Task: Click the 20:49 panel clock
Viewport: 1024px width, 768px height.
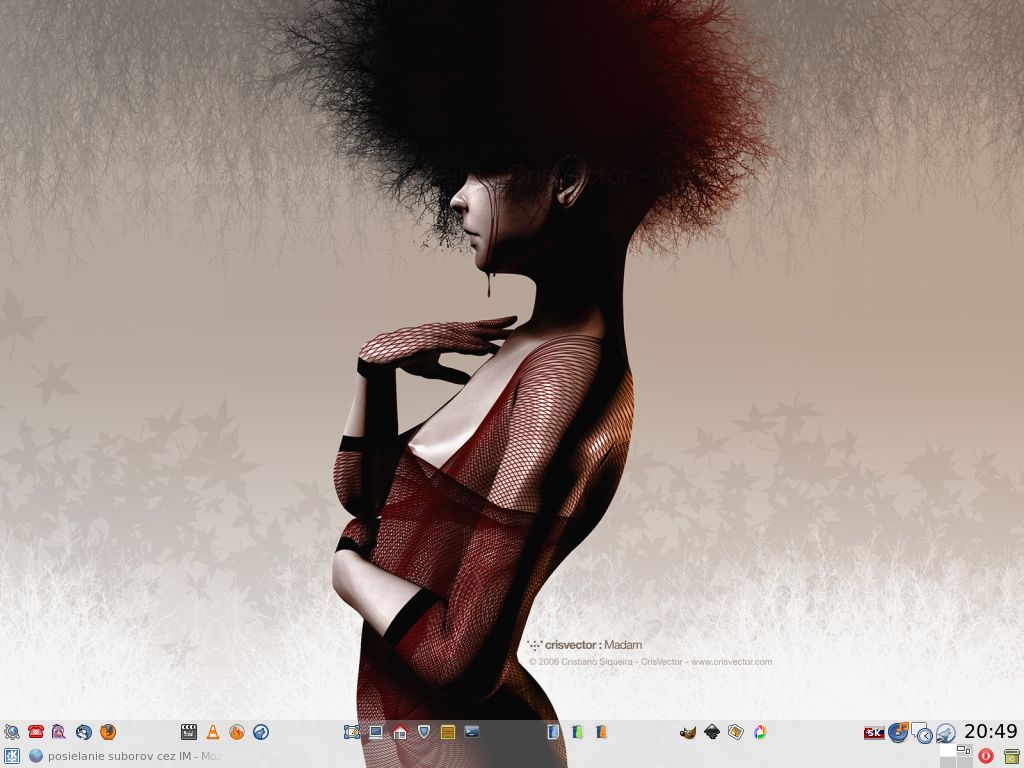Action: (991, 731)
